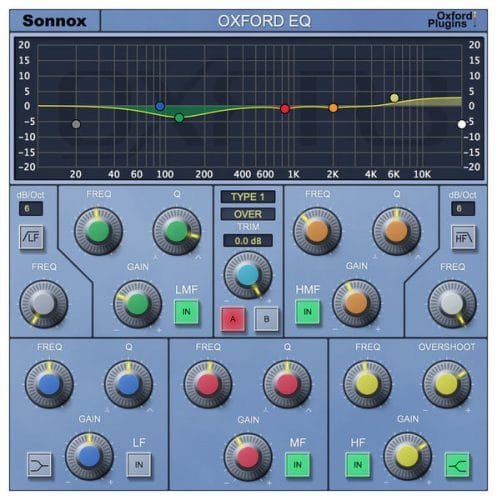Select the yellow HF node on the graph

tap(394, 98)
